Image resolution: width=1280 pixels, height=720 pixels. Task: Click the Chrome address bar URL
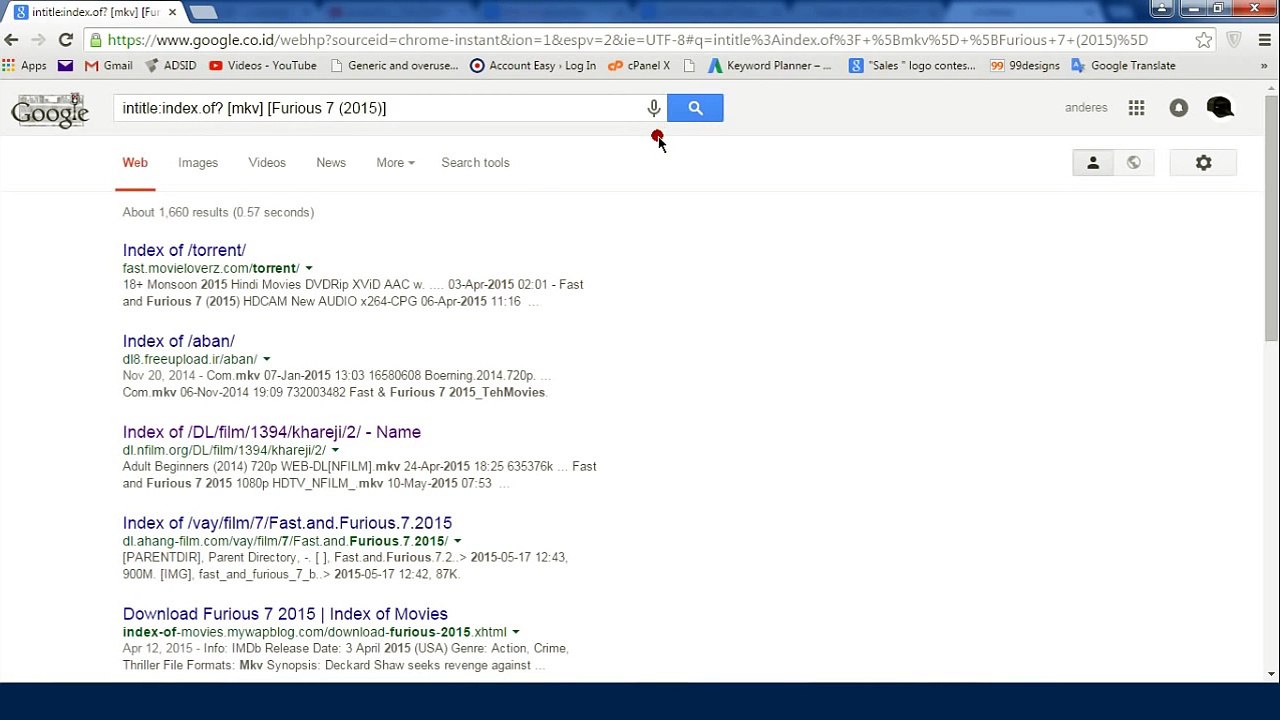(627, 40)
